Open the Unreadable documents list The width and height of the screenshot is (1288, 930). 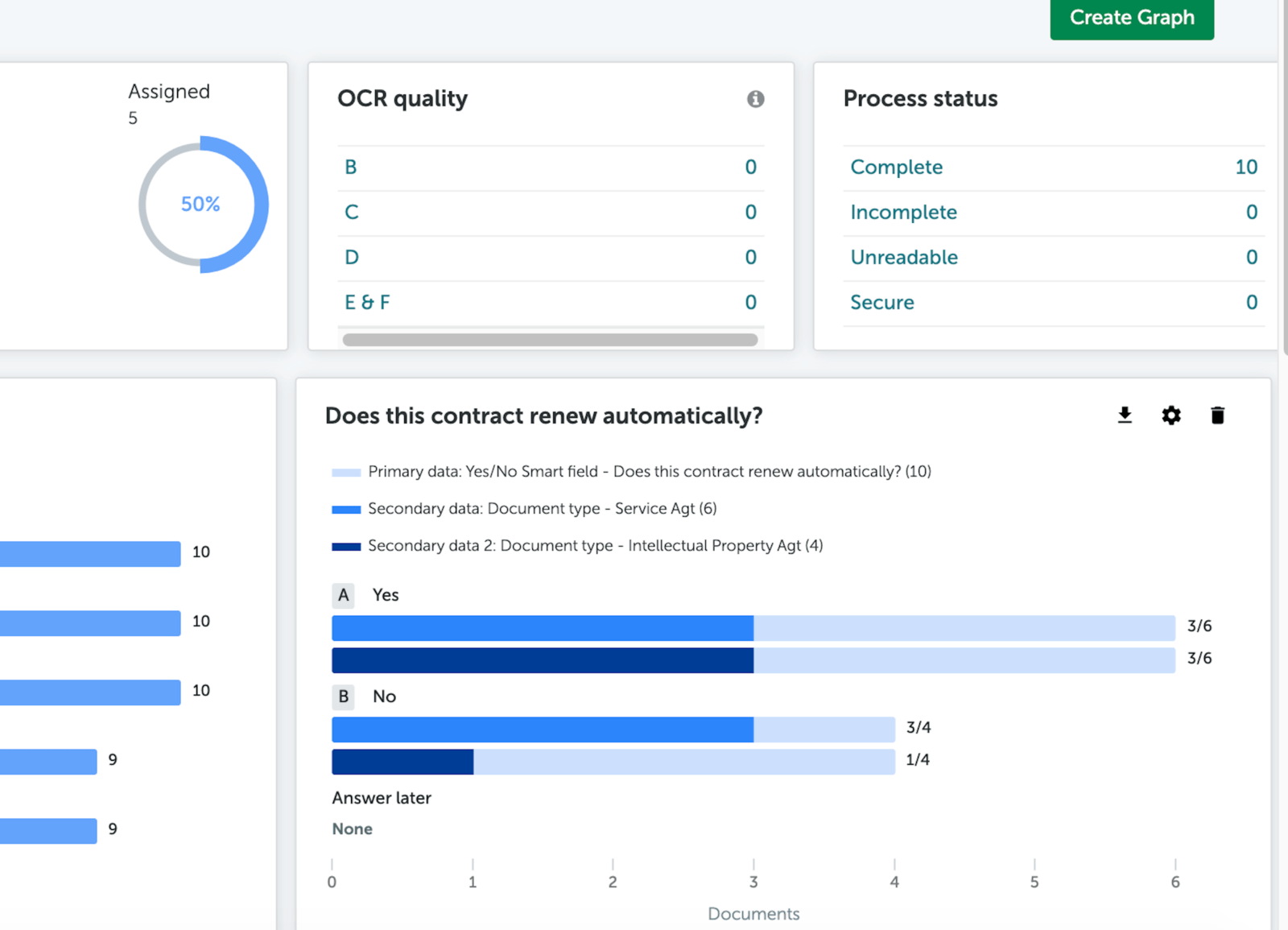click(x=903, y=257)
